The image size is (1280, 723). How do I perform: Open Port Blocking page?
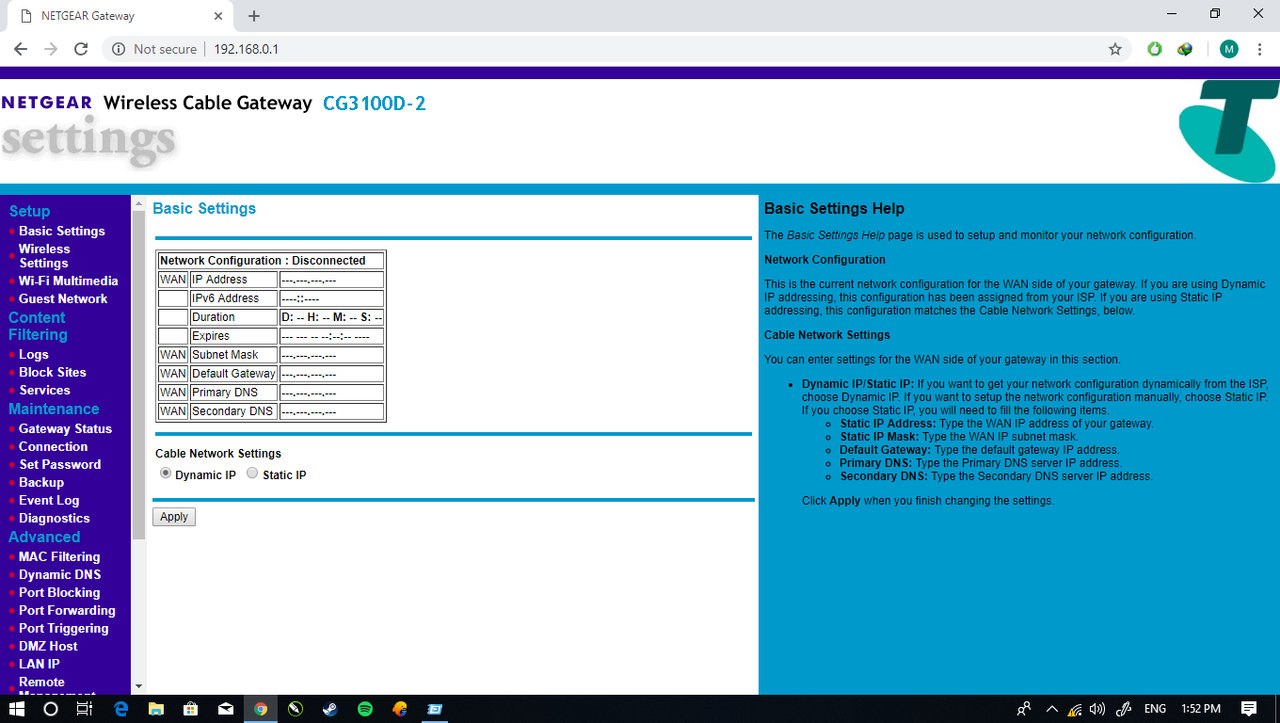[59, 593]
